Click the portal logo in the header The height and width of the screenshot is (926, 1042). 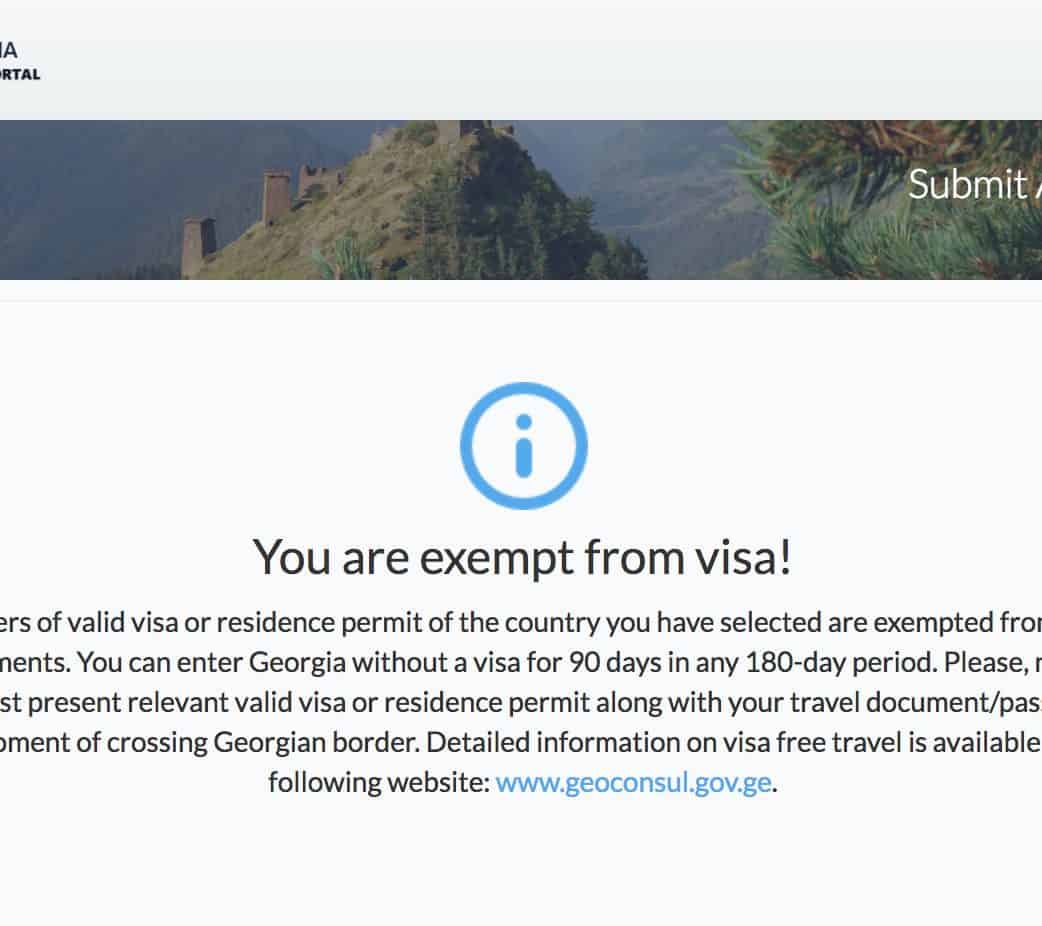point(20,61)
